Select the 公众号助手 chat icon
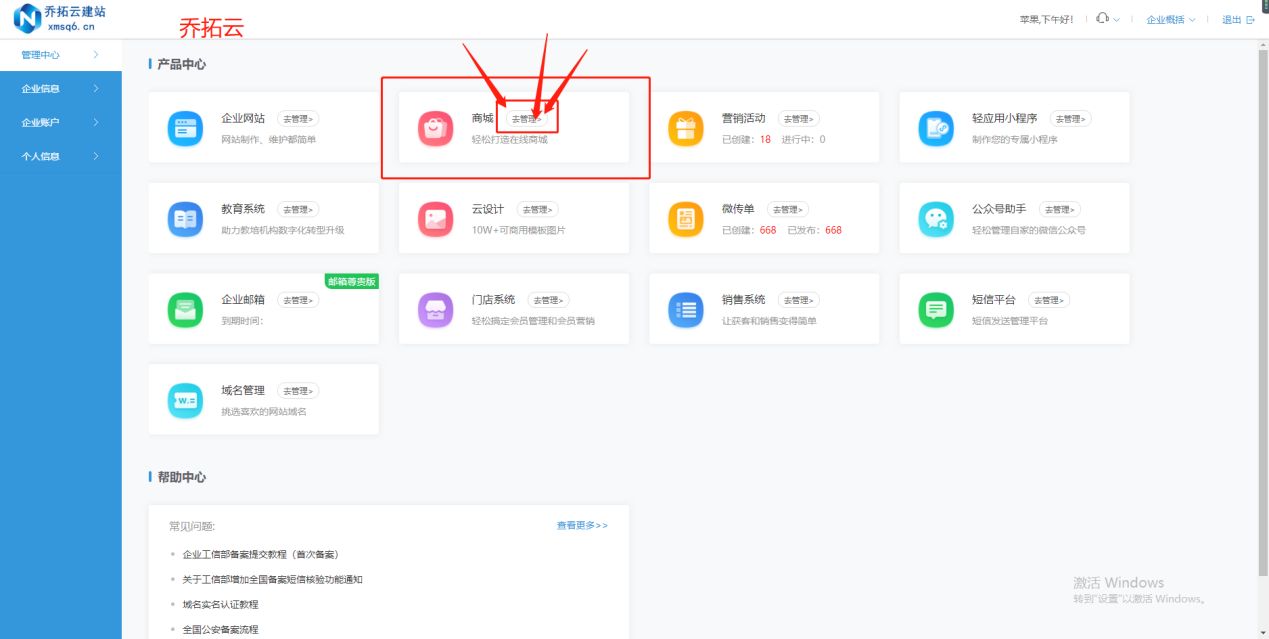This screenshot has height=639, width=1269. (x=934, y=218)
